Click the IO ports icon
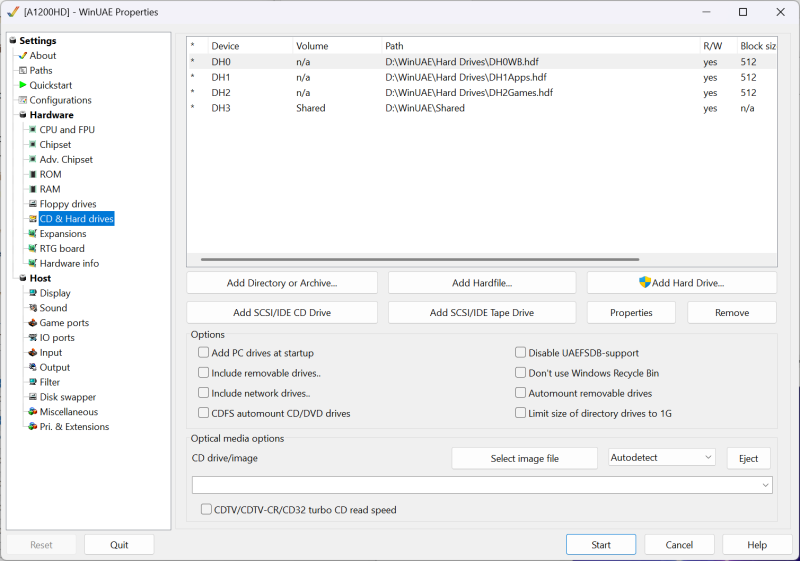 33,337
